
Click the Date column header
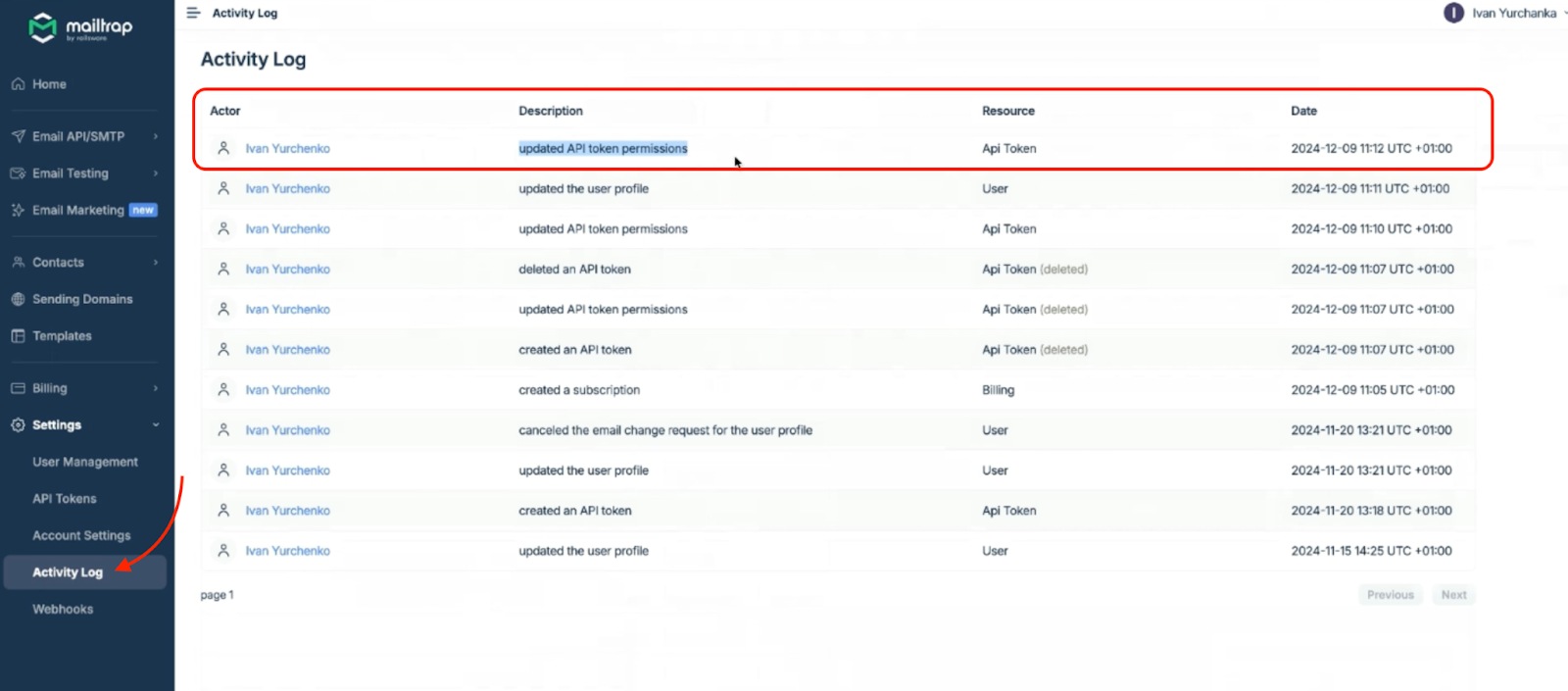1303,111
